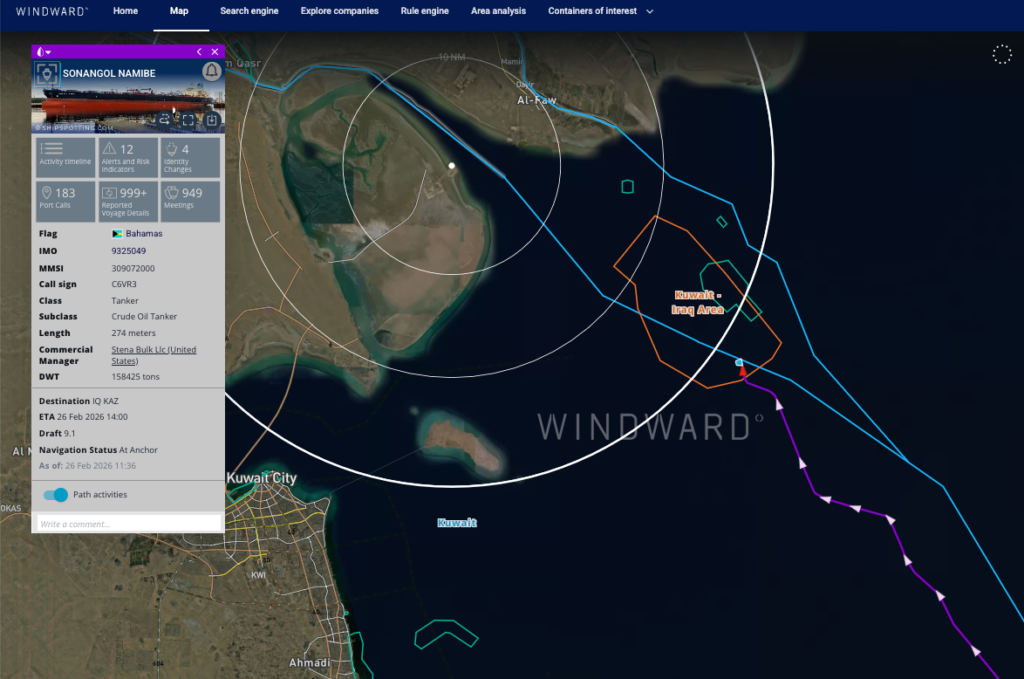Viewport: 1024px width, 679px height.
Task: Open the Activity timeline panel
Action: 65,157
